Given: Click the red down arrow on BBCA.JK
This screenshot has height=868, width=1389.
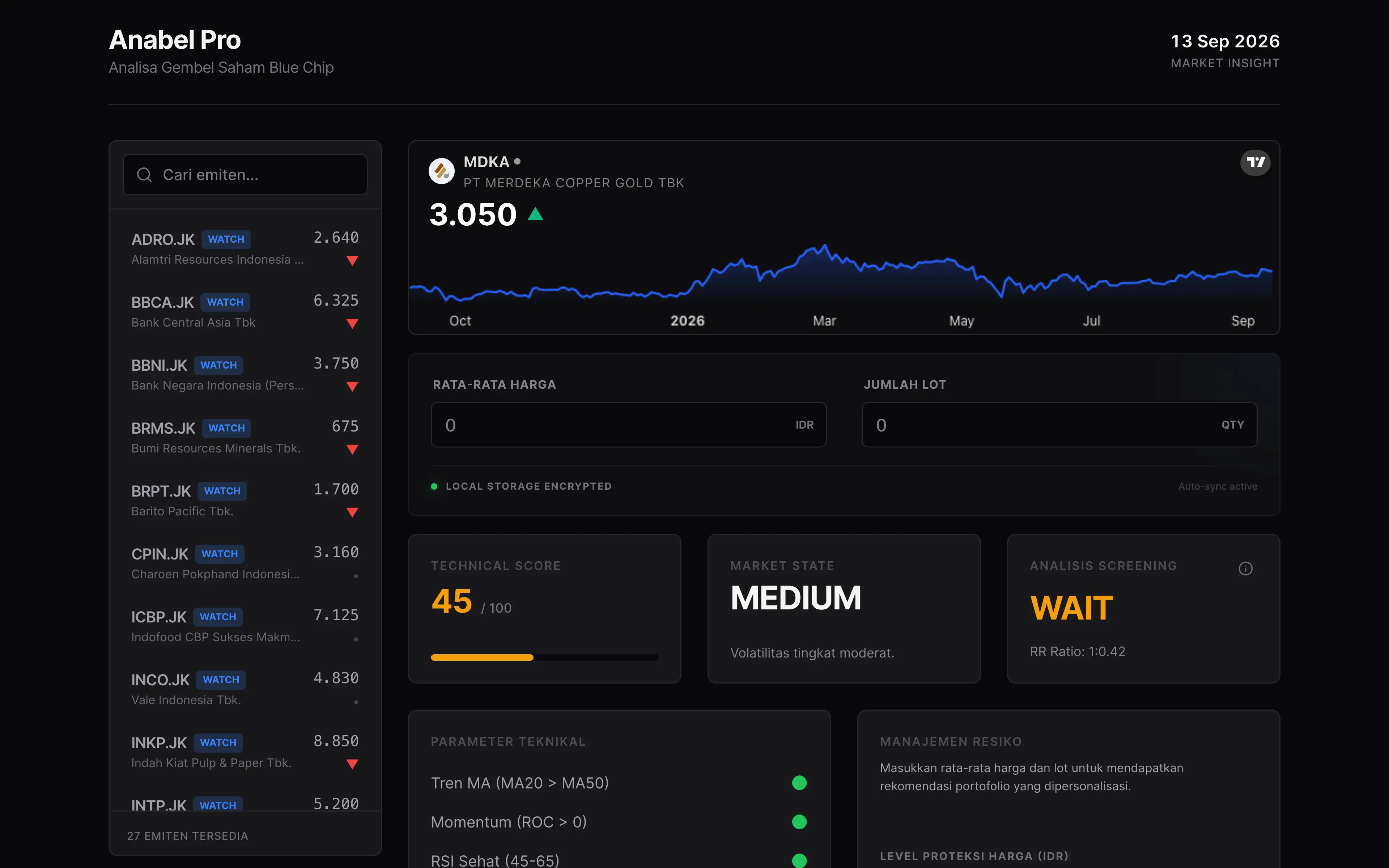Looking at the screenshot, I should tap(352, 324).
